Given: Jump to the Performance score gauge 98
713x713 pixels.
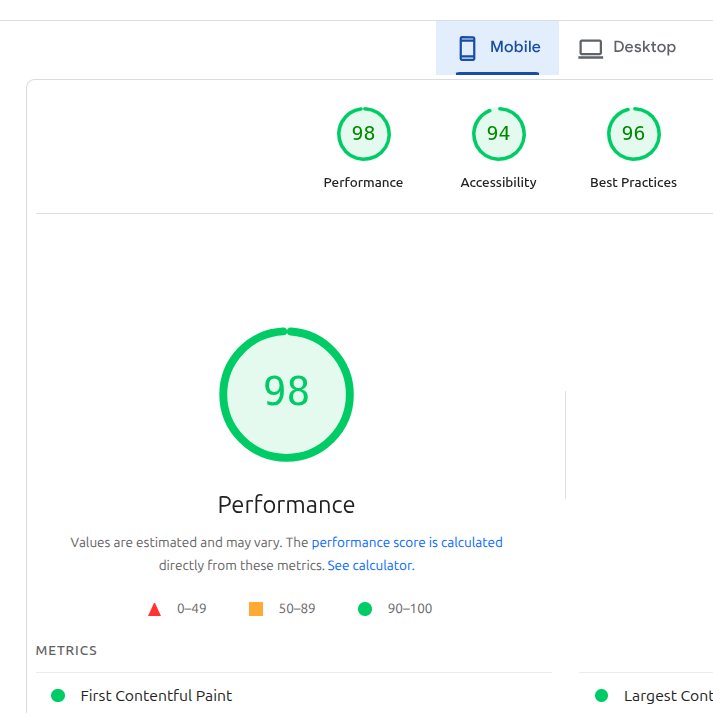Looking at the screenshot, I should (x=363, y=134).
